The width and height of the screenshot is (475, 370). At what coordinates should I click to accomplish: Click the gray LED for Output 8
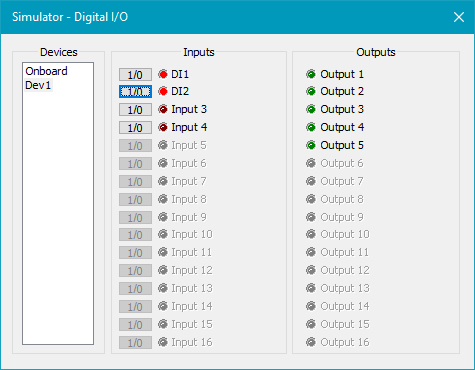[x=311, y=199]
